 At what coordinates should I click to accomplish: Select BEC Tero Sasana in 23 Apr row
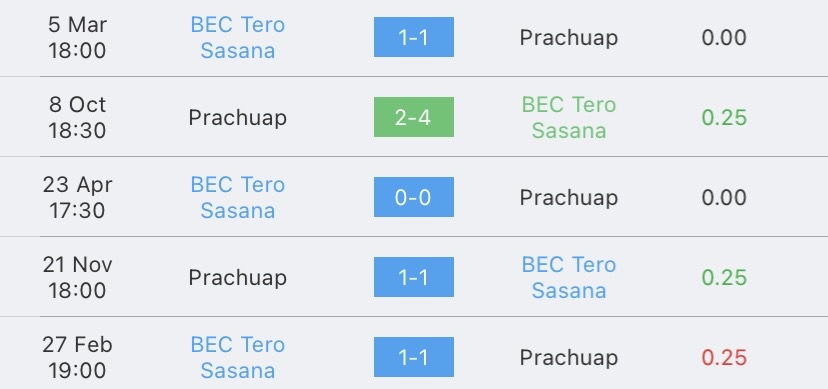tap(238, 197)
